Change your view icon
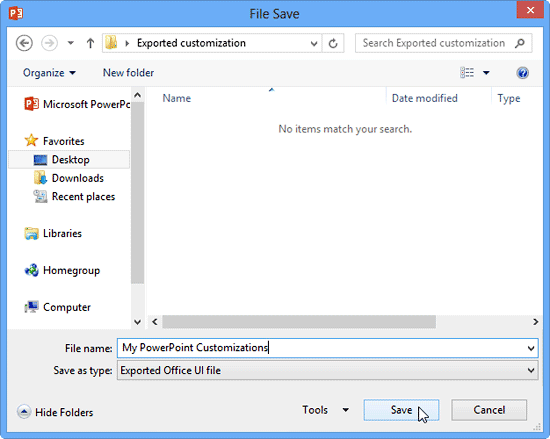The height and width of the screenshot is (439, 550). (x=467, y=73)
